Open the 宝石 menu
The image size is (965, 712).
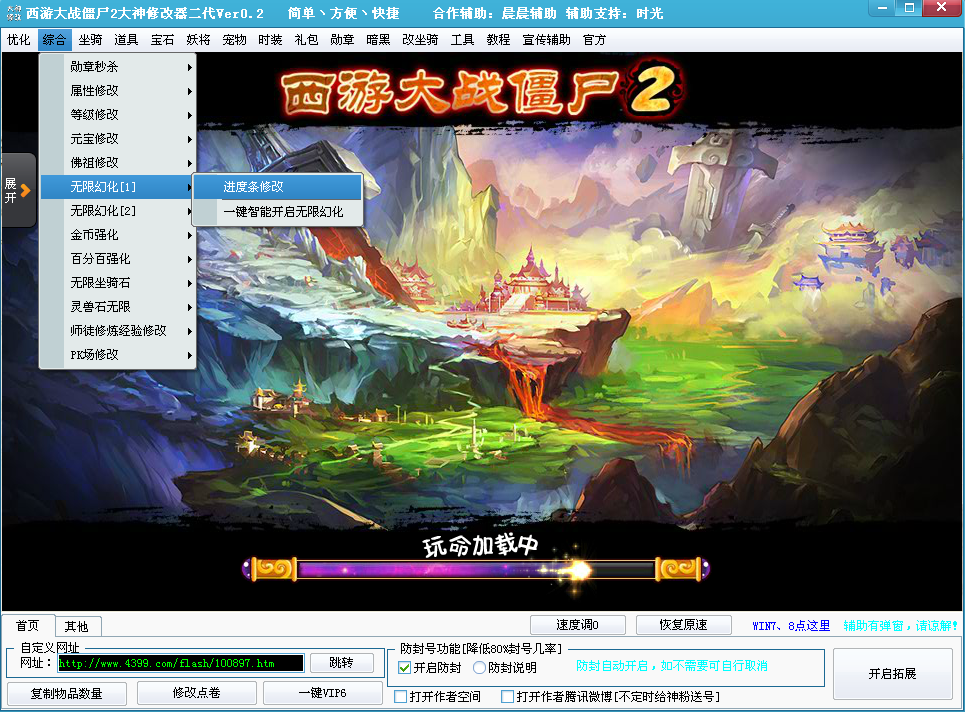tap(162, 40)
